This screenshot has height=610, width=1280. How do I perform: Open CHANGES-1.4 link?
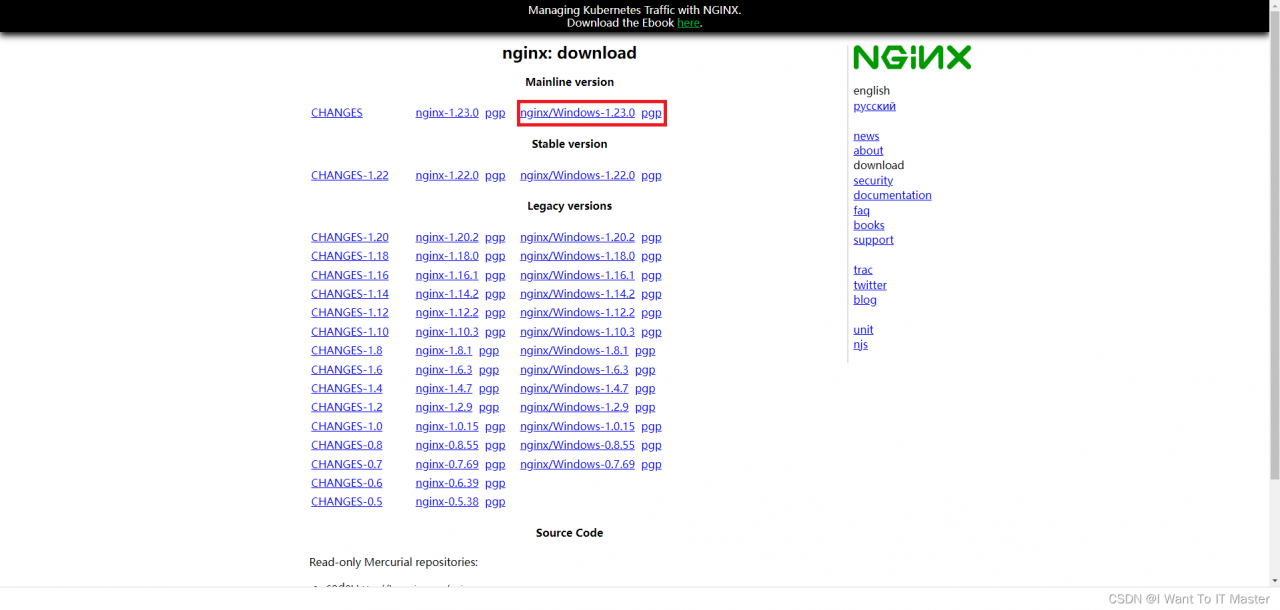(346, 389)
